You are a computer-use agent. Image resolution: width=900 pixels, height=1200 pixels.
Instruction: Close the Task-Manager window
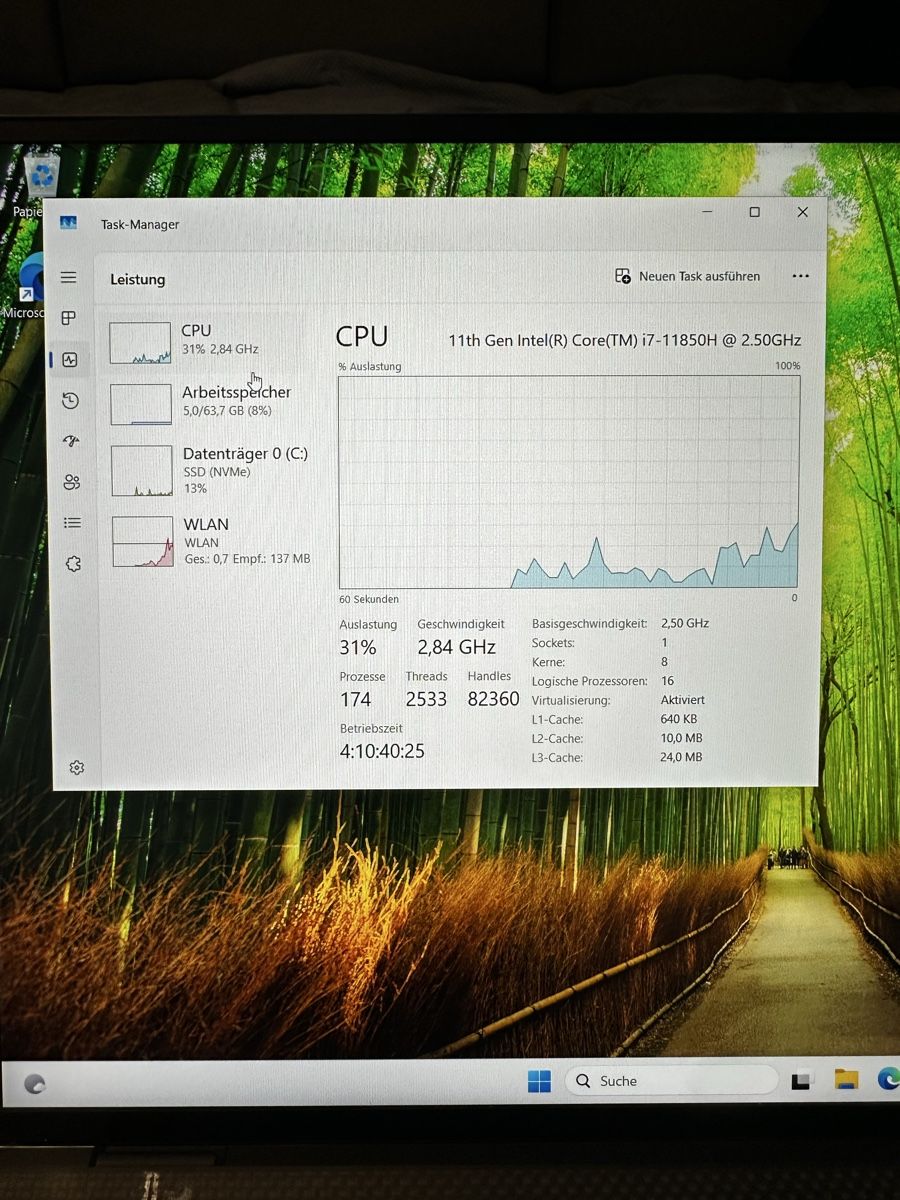(802, 212)
